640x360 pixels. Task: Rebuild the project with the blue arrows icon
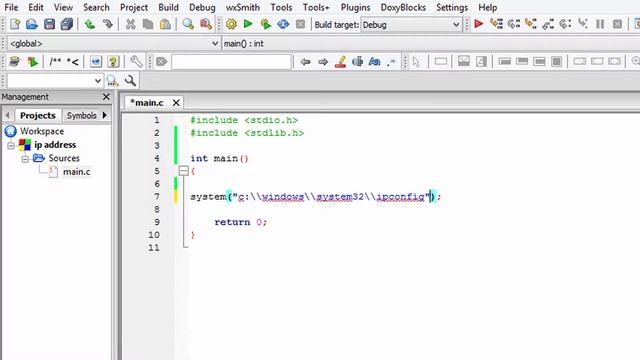coord(283,24)
